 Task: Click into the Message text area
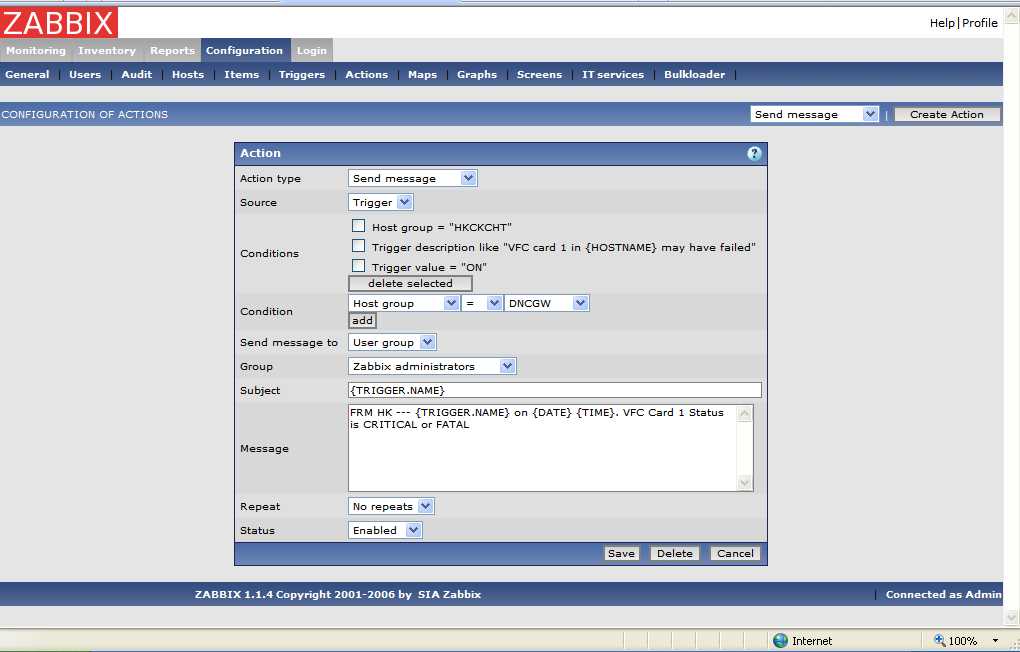tap(543, 448)
